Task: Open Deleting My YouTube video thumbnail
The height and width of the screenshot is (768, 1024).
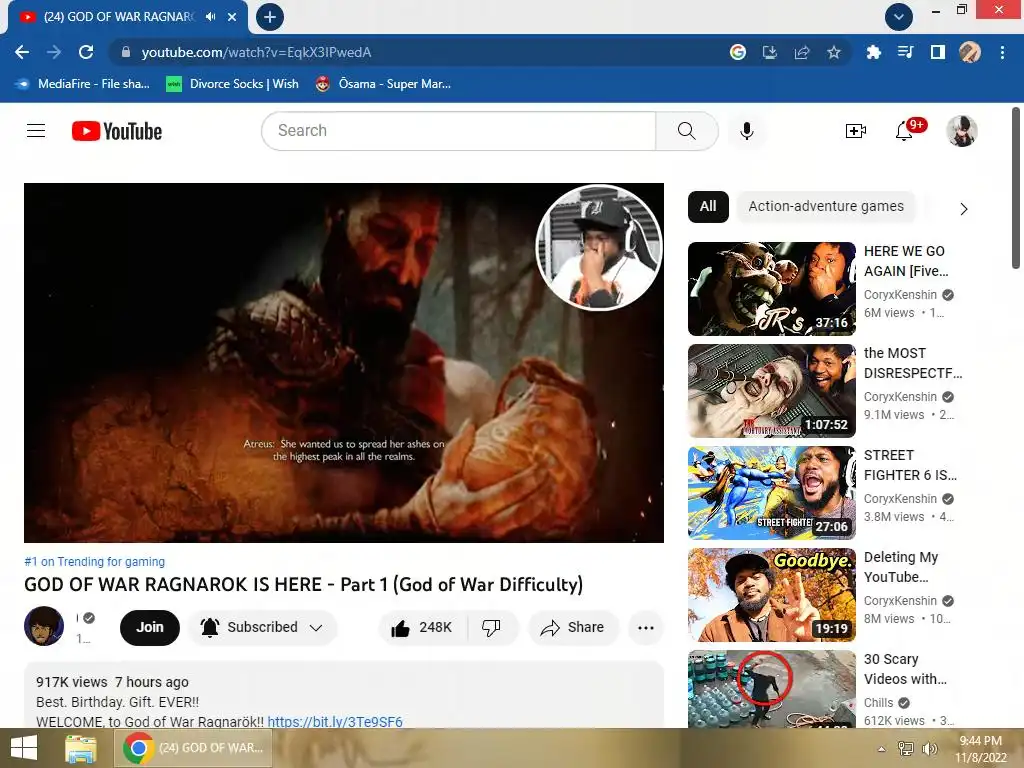Action: [x=771, y=594]
